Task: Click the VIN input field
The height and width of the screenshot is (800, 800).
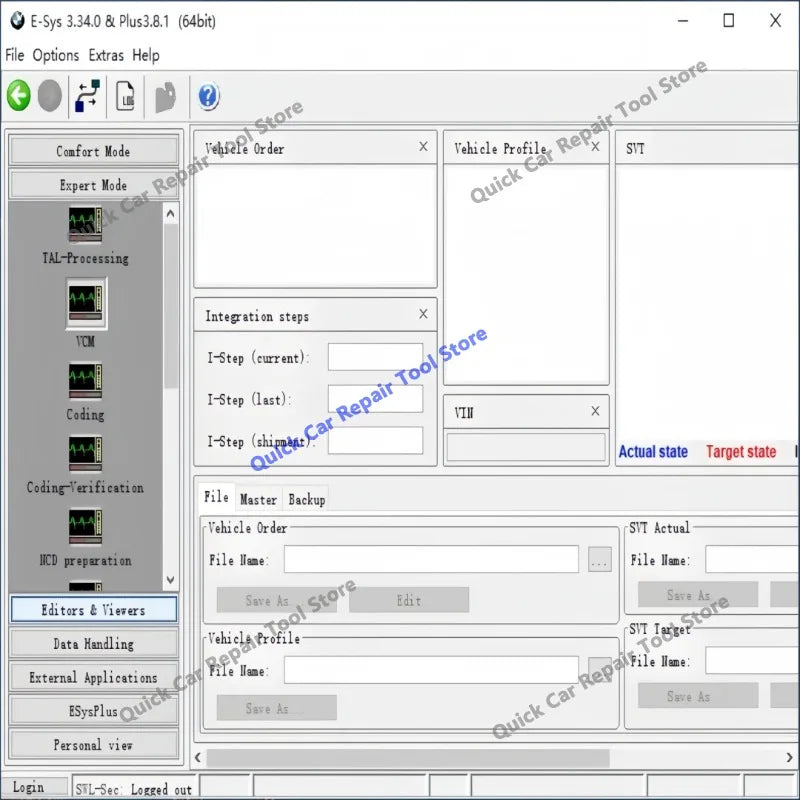Action: pos(526,447)
